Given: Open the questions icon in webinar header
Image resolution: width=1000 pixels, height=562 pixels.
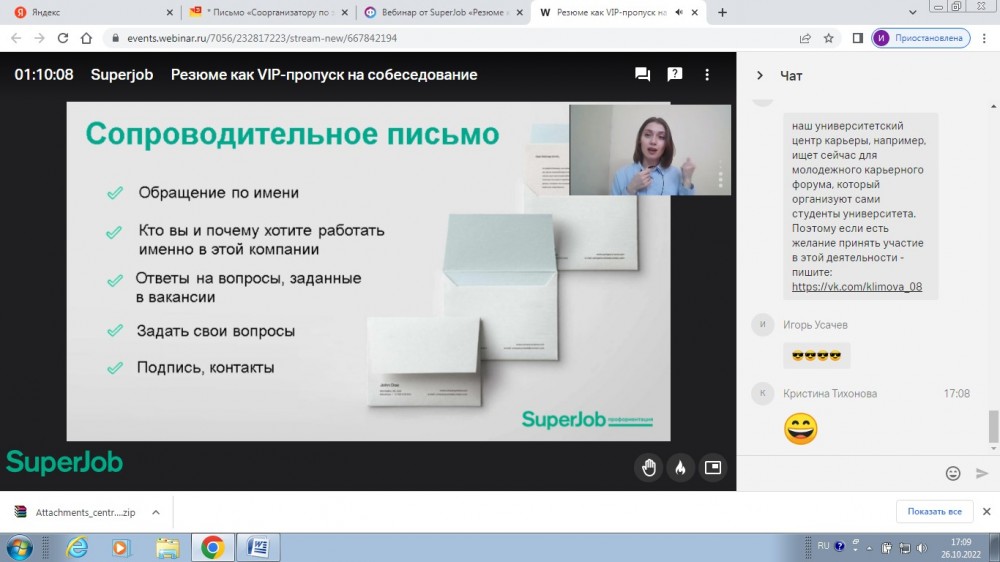Looking at the screenshot, I should tap(675, 75).
